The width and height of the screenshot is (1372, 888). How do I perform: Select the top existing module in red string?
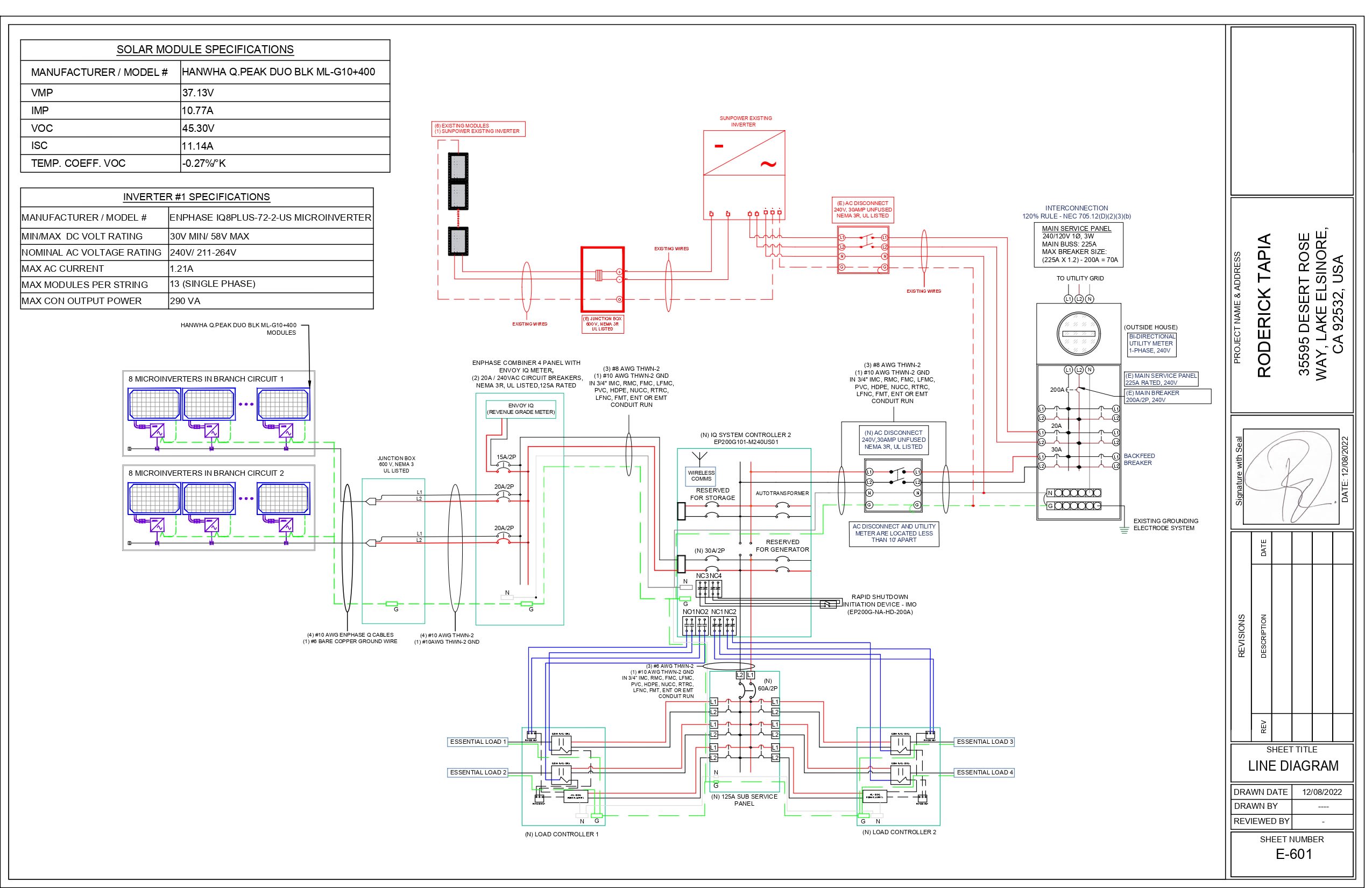click(x=458, y=167)
